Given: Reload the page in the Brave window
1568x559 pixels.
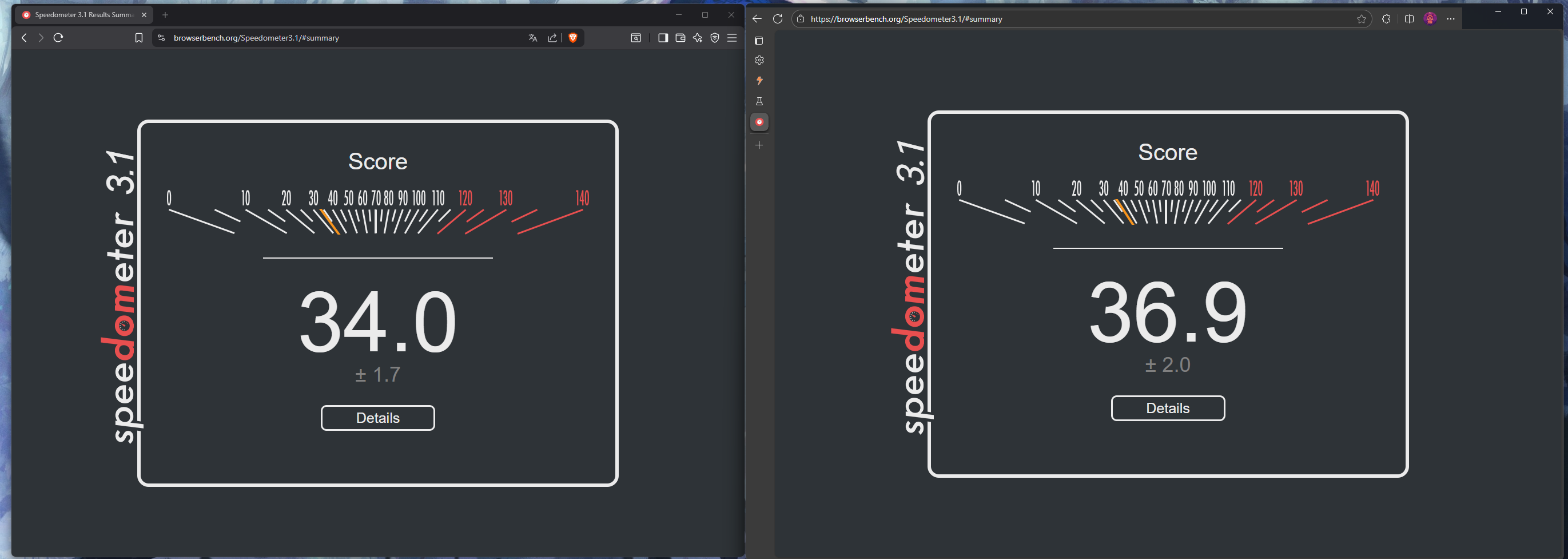Looking at the screenshot, I should [x=58, y=38].
